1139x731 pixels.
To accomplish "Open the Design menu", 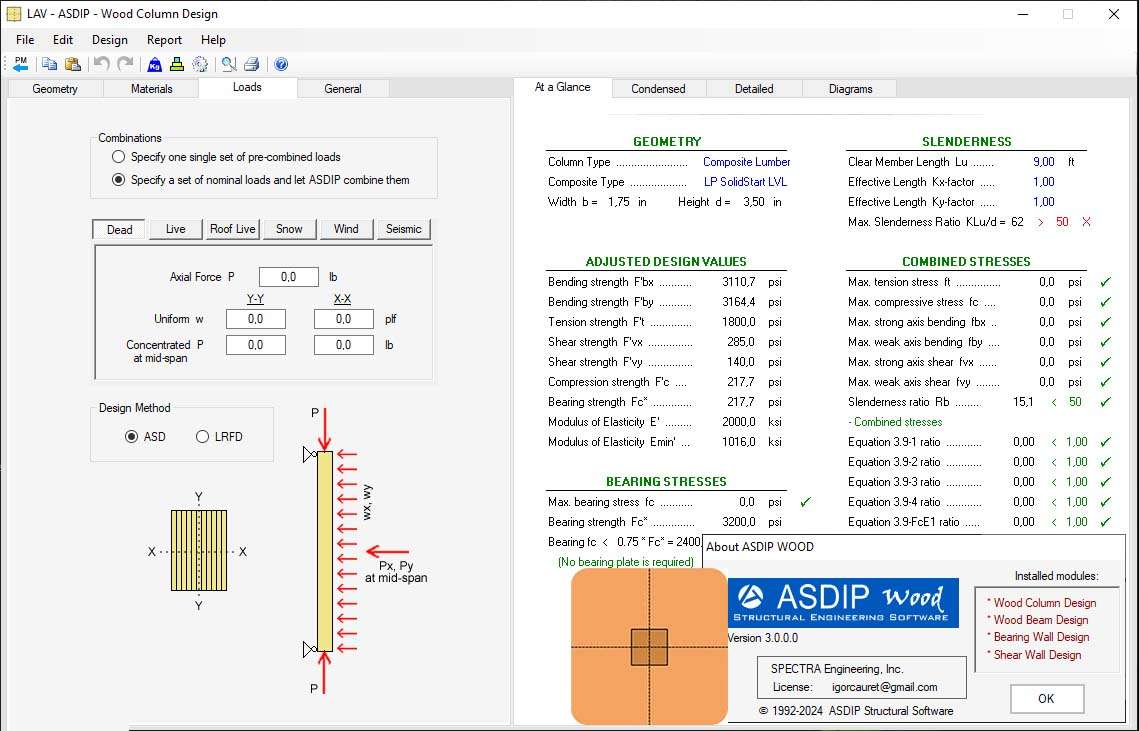I will [109, 40].
